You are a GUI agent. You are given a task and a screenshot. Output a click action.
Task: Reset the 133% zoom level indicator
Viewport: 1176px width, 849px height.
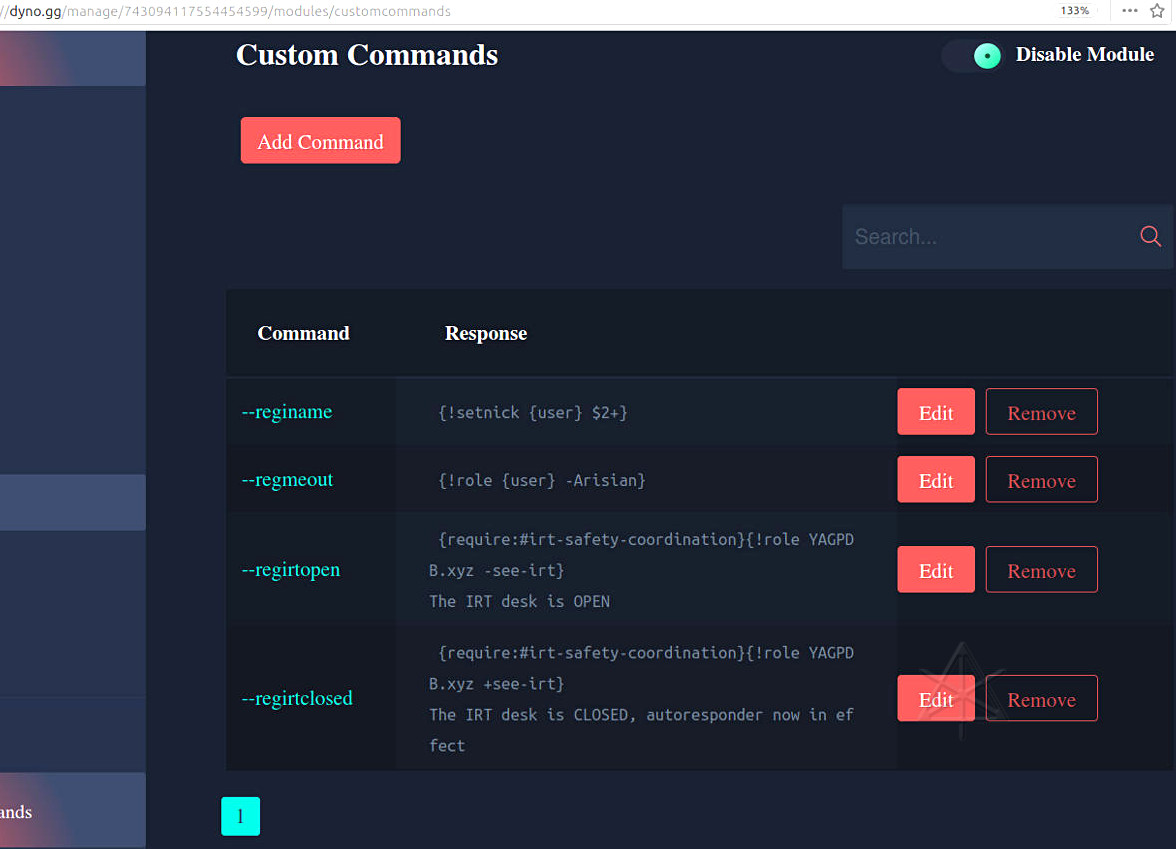(x=1075, y=11)
